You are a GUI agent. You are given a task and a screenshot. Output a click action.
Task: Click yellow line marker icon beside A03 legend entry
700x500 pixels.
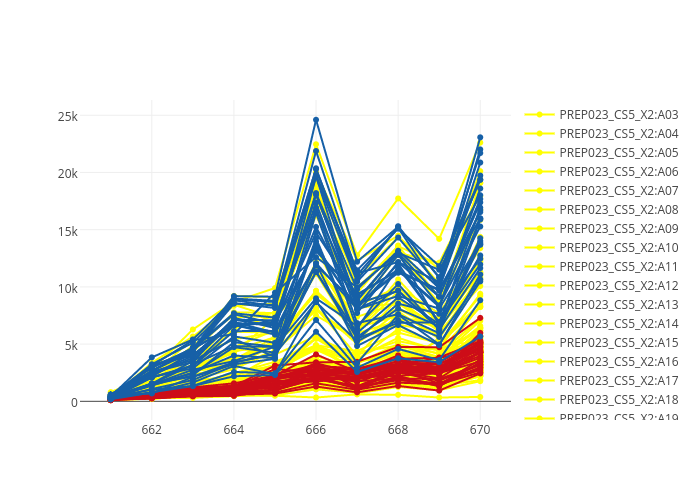(540, 115)
